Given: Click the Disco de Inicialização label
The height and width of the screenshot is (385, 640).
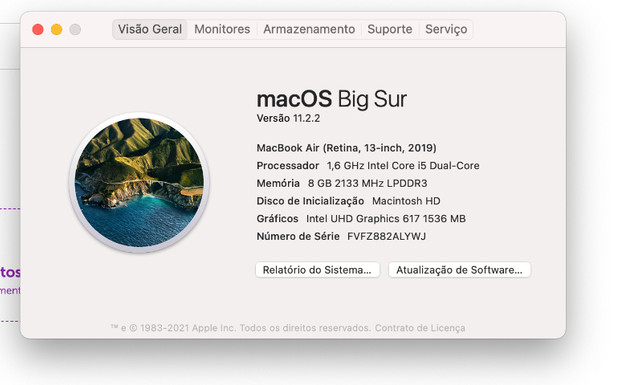Looking at the screenshot, I should coord(310,201).
